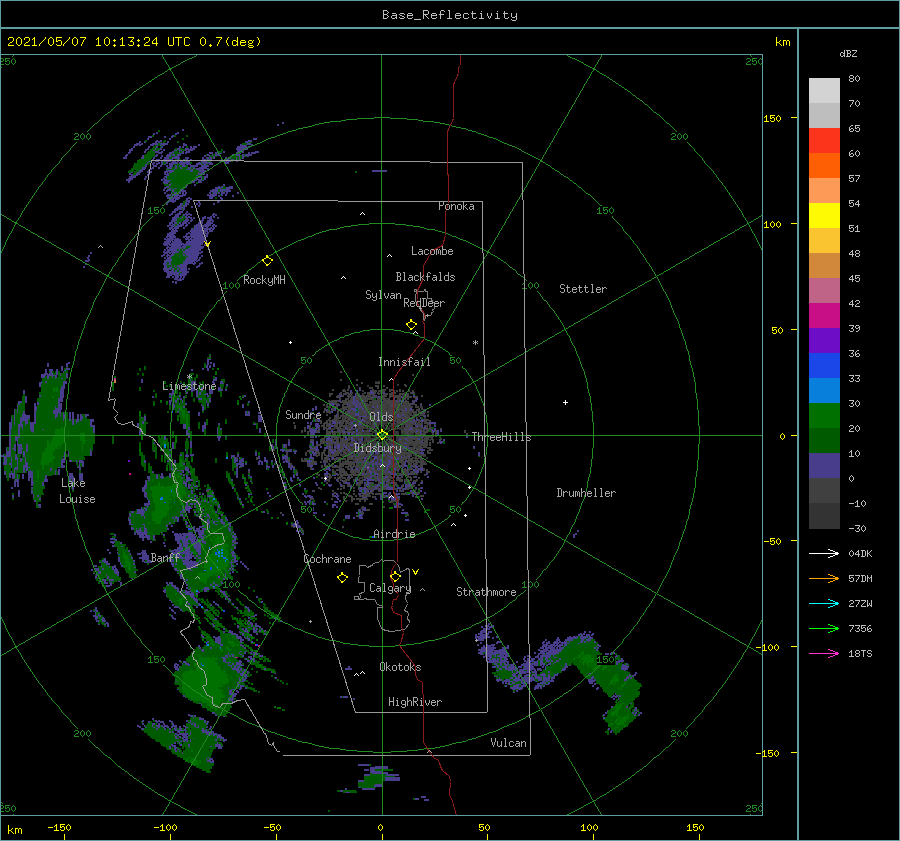Click the Base_Reflectivity title text
This screenshot has width=900, height=841.
pos(450,15)
